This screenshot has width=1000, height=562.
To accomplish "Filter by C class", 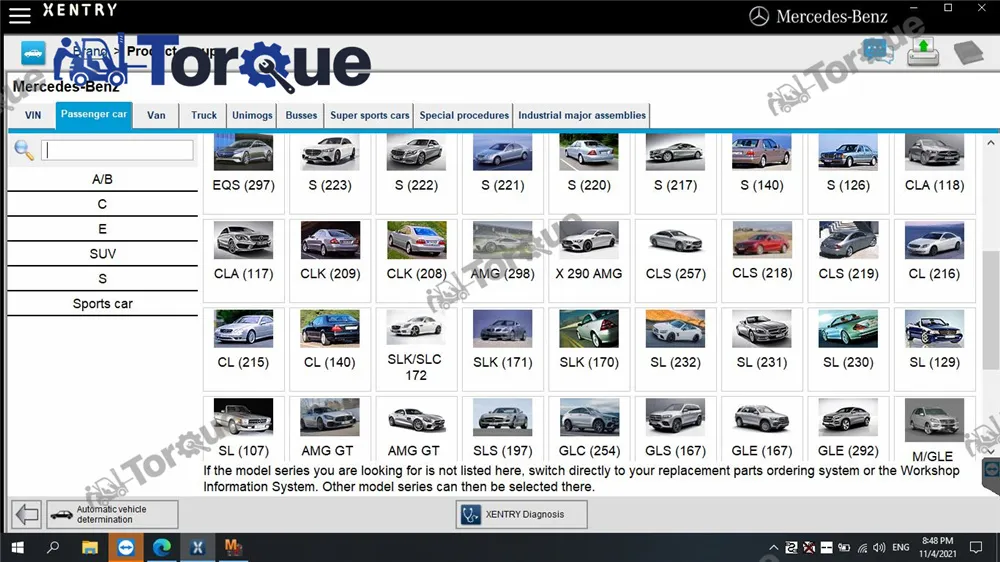I will pos(102,204).
